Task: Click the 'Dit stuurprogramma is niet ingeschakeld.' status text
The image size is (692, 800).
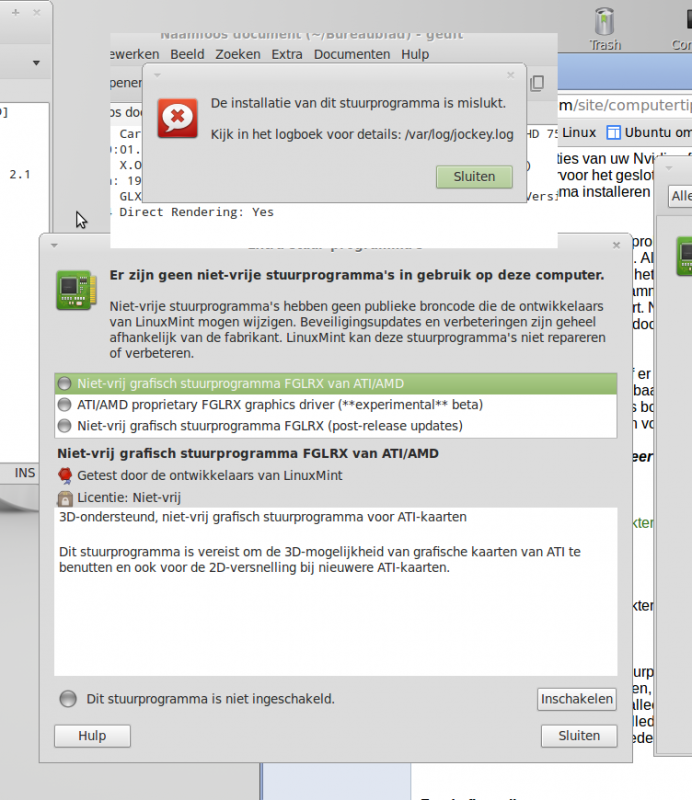Action: (210, 699)
